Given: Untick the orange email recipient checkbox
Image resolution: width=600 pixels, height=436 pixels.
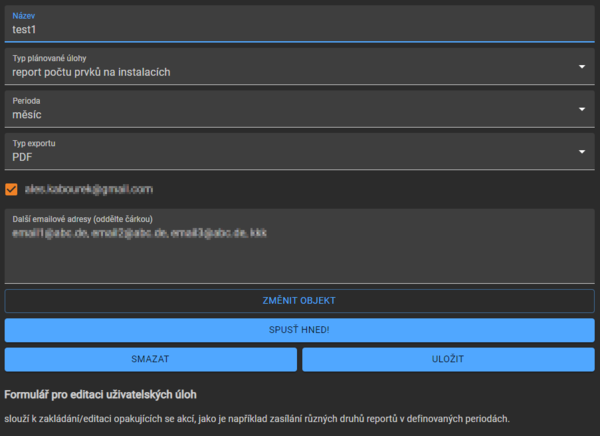Looking at the screenshot, I should [11, 189].
